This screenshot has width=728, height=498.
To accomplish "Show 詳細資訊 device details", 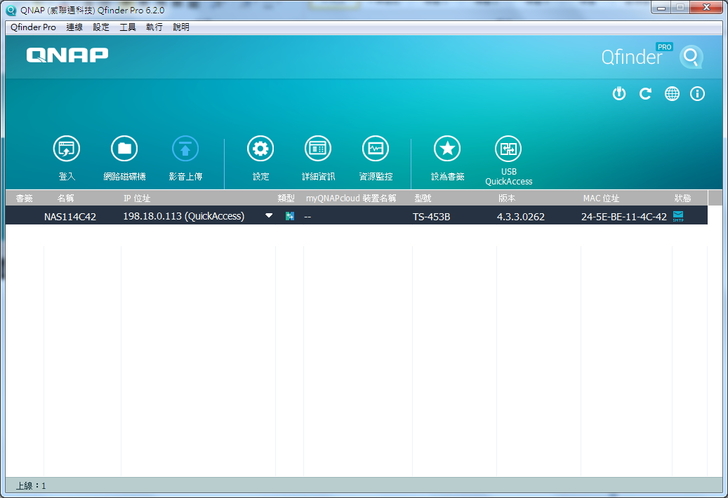I will 318,150.
